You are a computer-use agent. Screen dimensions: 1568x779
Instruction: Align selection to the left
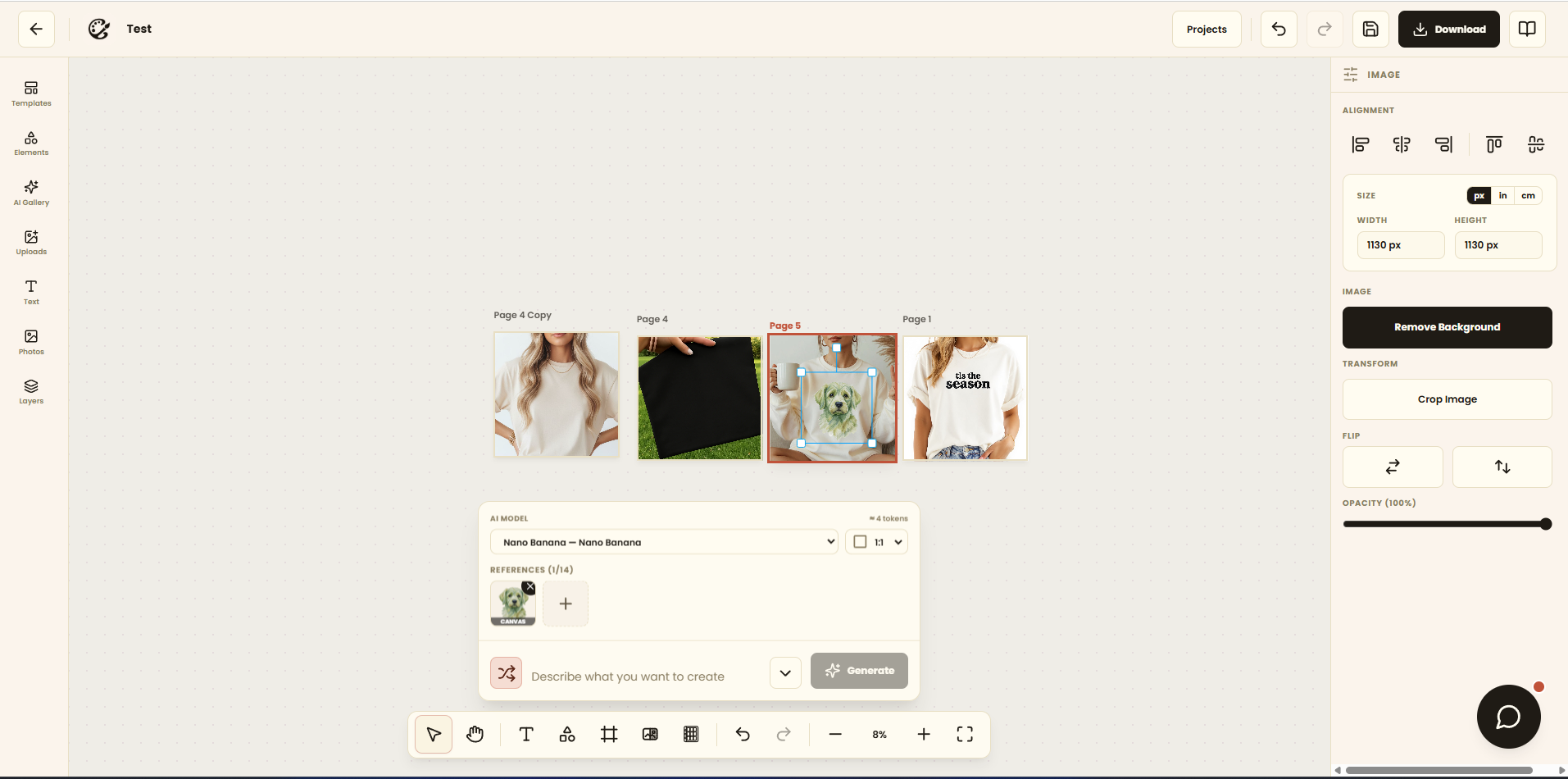click(x=1361, y=144)
